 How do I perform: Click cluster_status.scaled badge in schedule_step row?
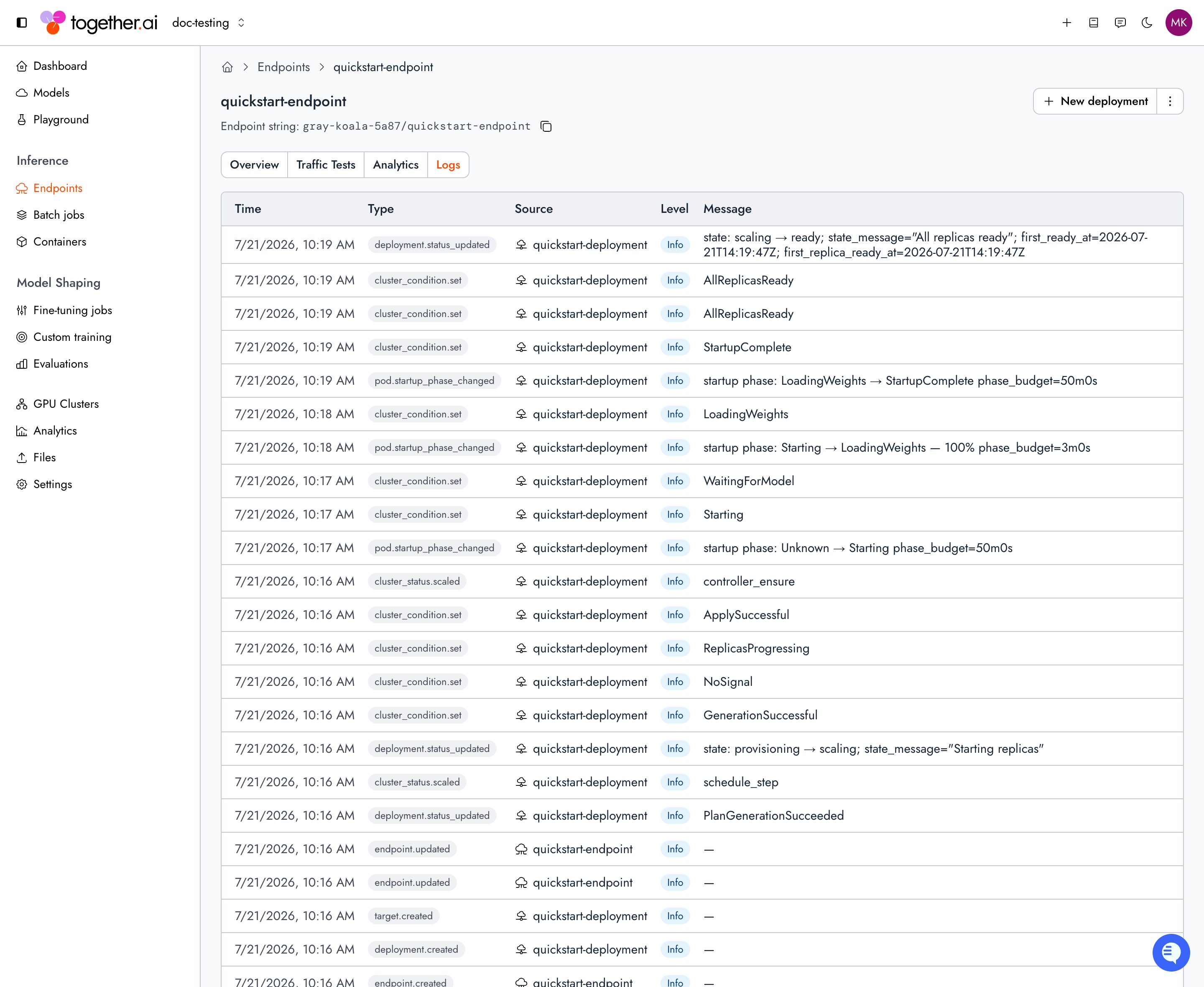[x=417, y=782]
